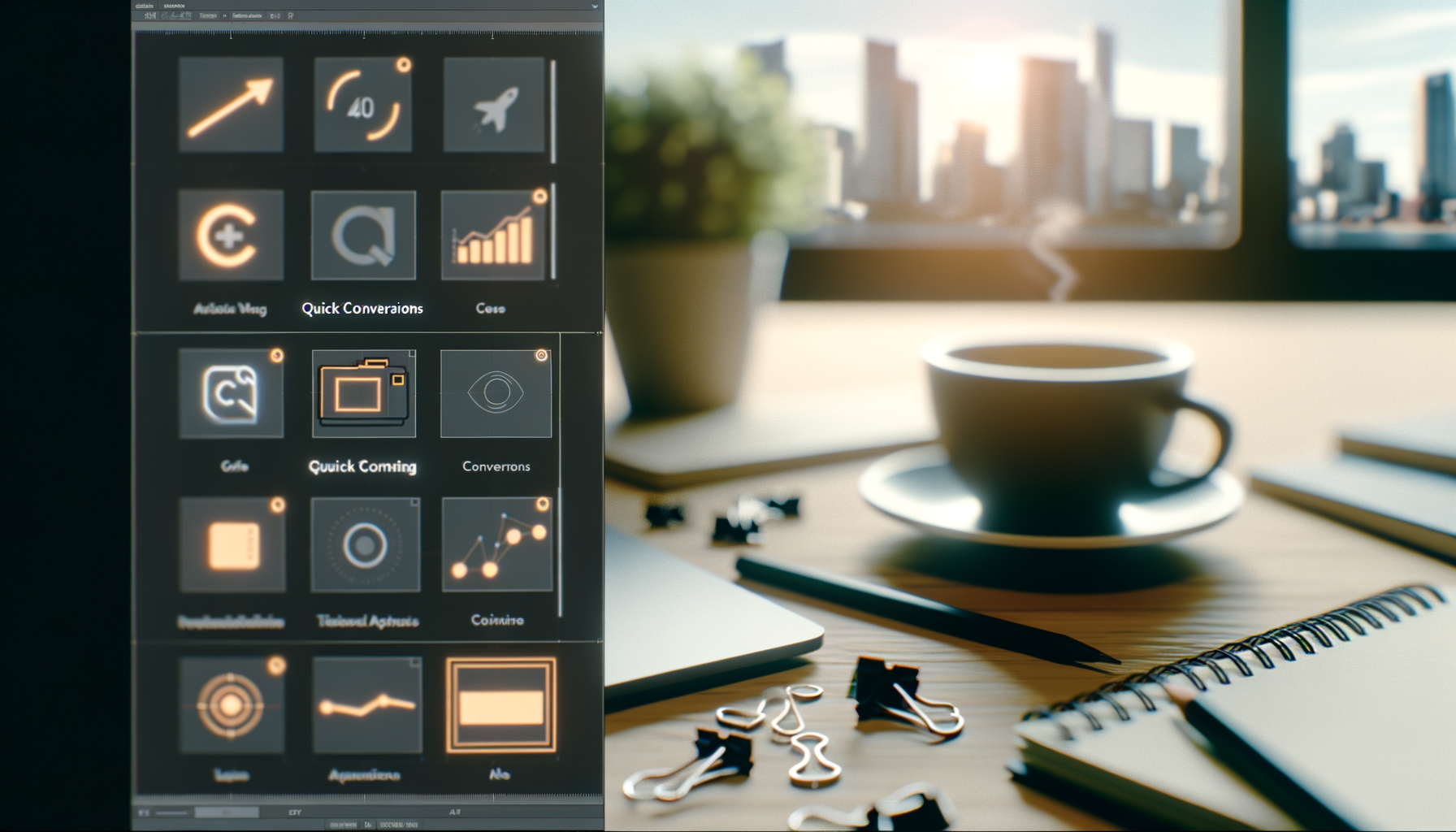Click the orange flat trend line icon
1456x832 pixels.
tap(367, 705)
